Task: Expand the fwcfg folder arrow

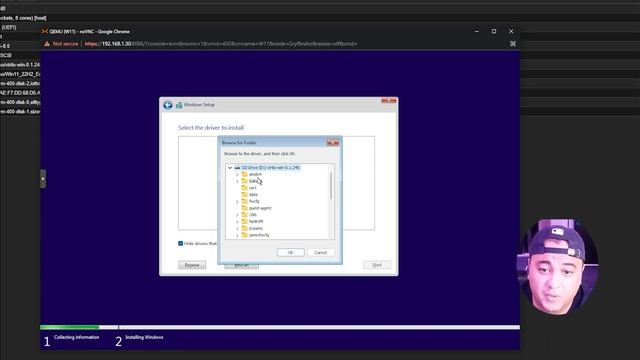Action: pyautogui.click(x=237, y=202)
